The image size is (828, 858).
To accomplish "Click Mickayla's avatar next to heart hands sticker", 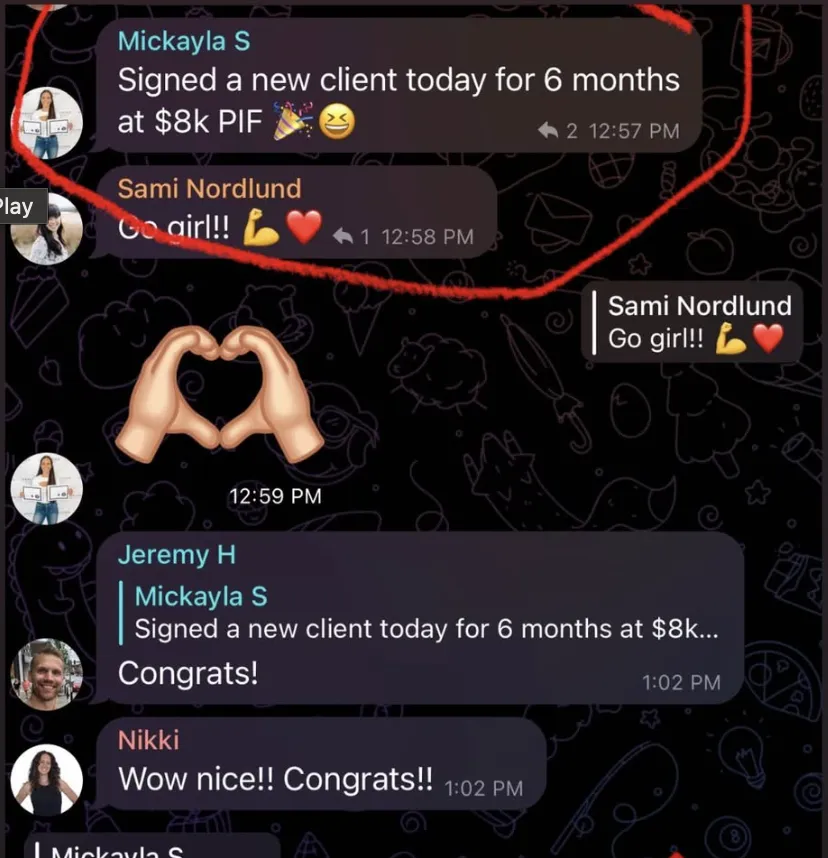I will [47, 489].
